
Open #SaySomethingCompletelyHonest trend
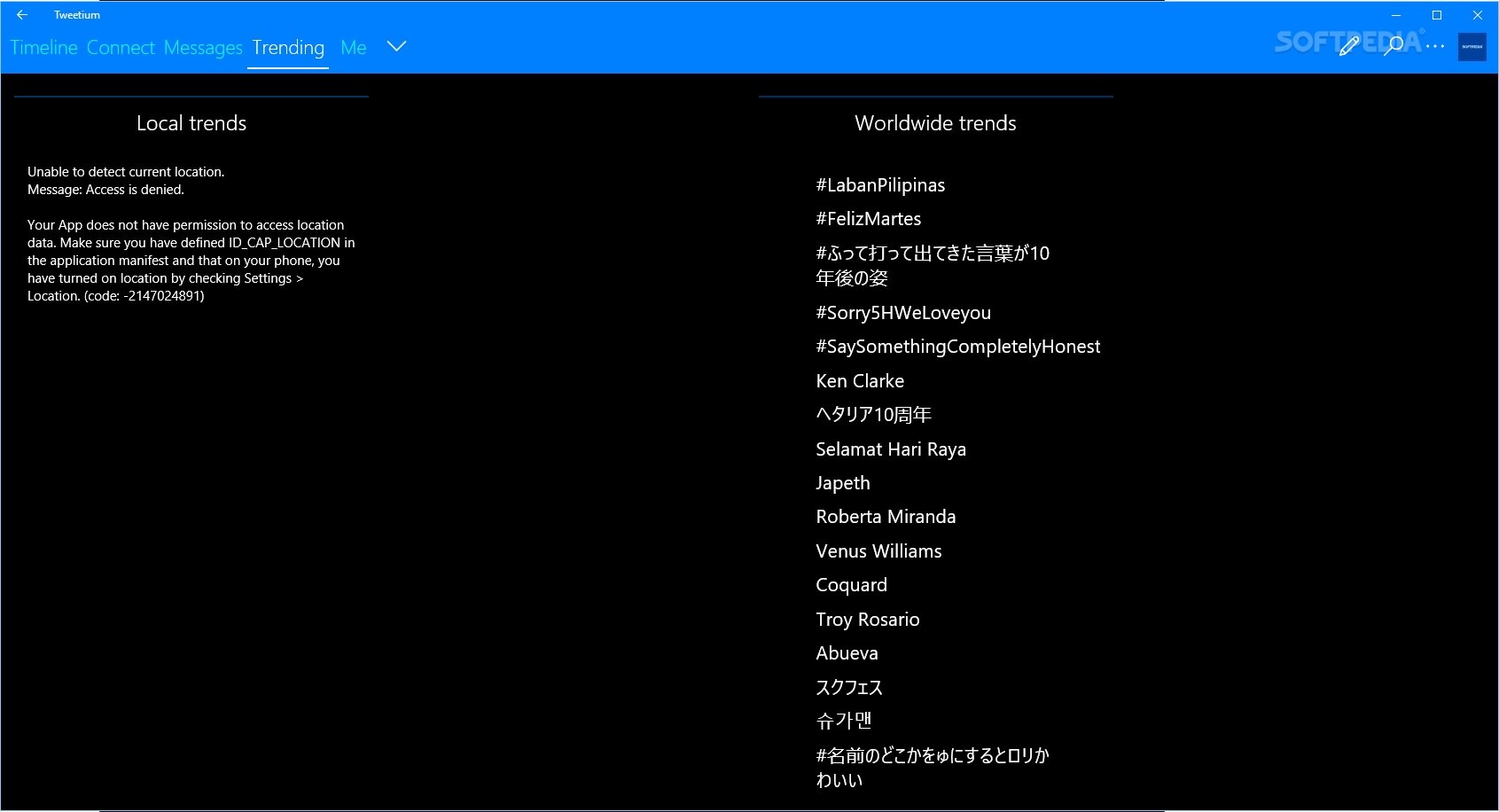pos(958,347)
